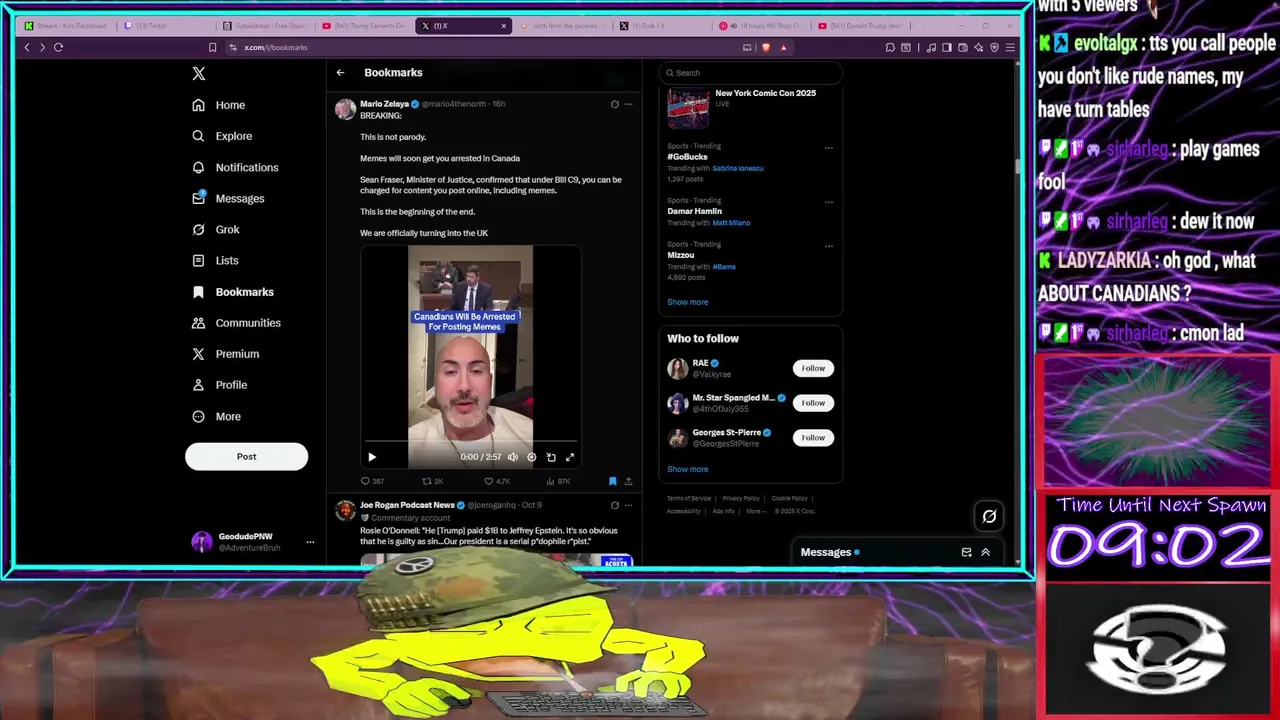Switch to Kick Dashboard tab

click(65, 26)
